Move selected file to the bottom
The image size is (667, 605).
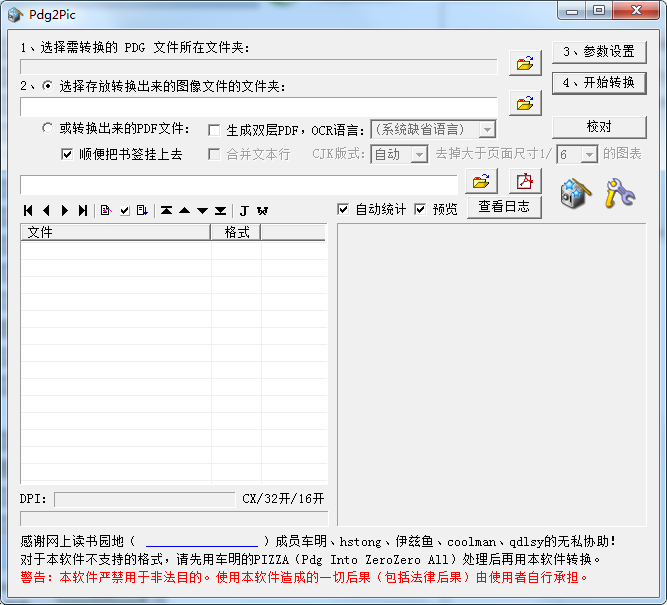coord(220,211)
